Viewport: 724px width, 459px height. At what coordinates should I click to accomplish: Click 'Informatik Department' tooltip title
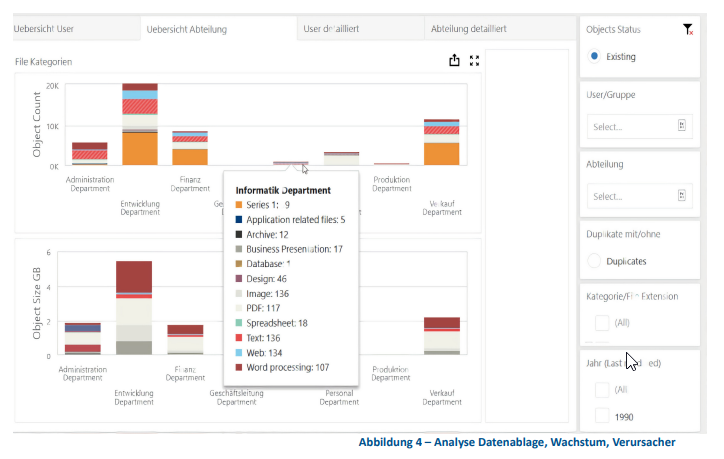tap(283, 190)
